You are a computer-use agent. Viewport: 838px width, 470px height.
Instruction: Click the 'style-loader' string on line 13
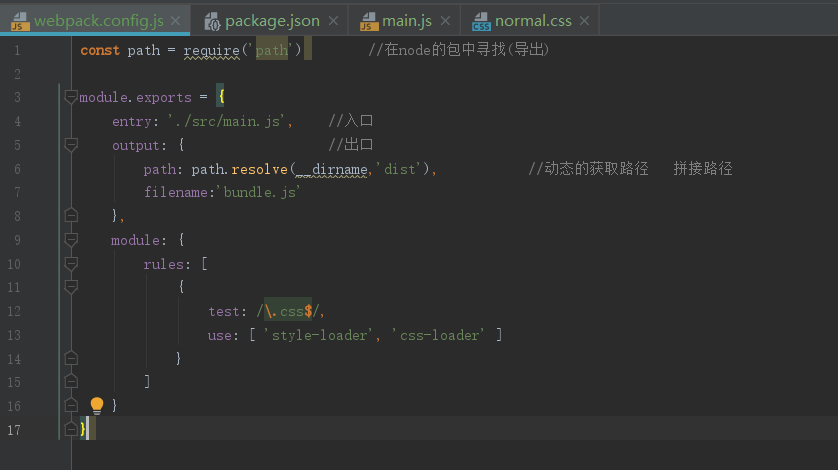[x=319, y=335]
